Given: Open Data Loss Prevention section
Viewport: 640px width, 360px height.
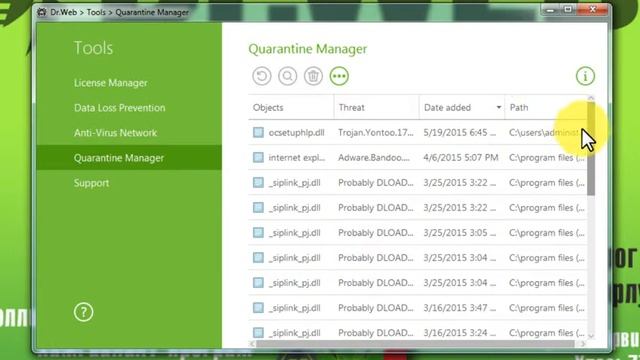Looking at the screenshot, I should coord(120,108).
